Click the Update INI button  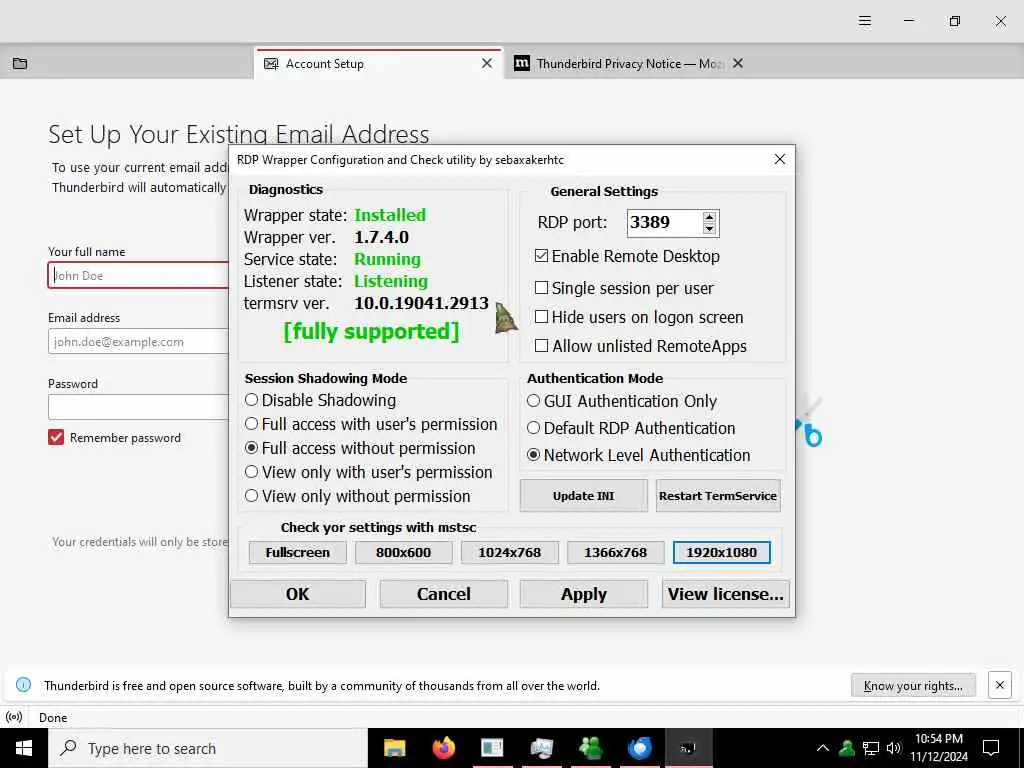[584, 496]
